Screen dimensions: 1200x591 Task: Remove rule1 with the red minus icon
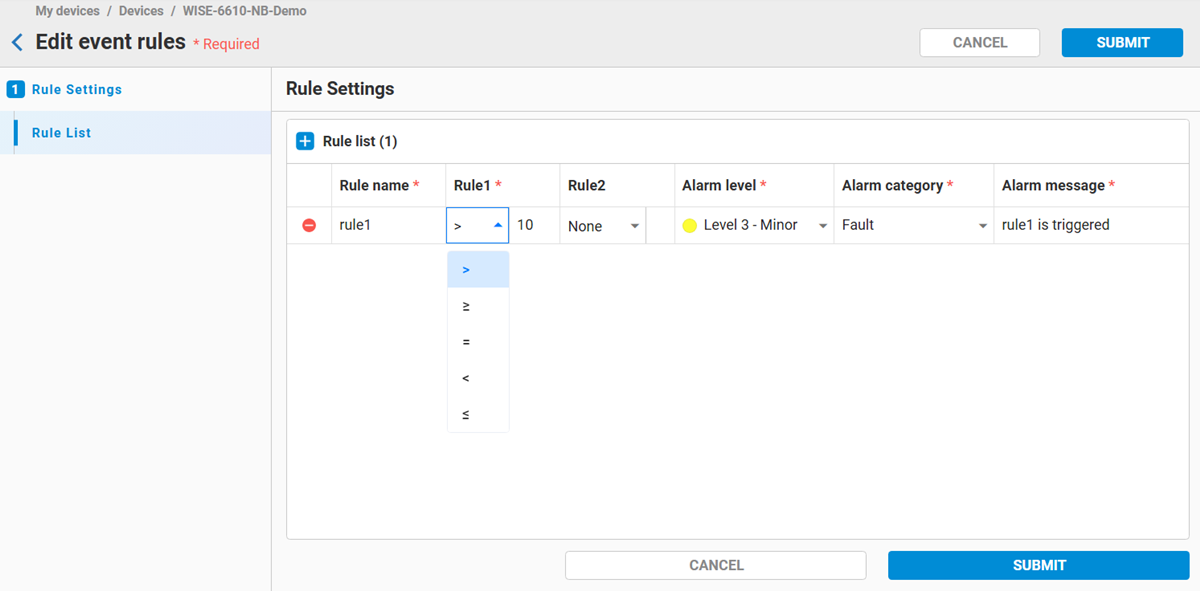[309, 226]
